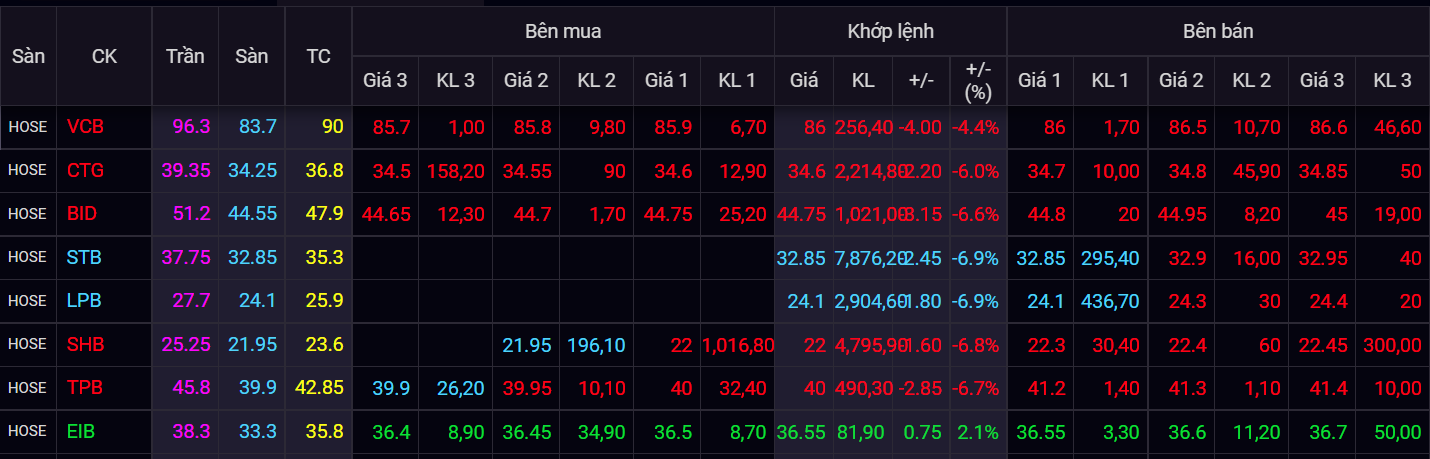Click CTG percent change -6.0%
The height and width of the screenshot is (459, 1430).
pyautogui.click(x=974, y=170)
